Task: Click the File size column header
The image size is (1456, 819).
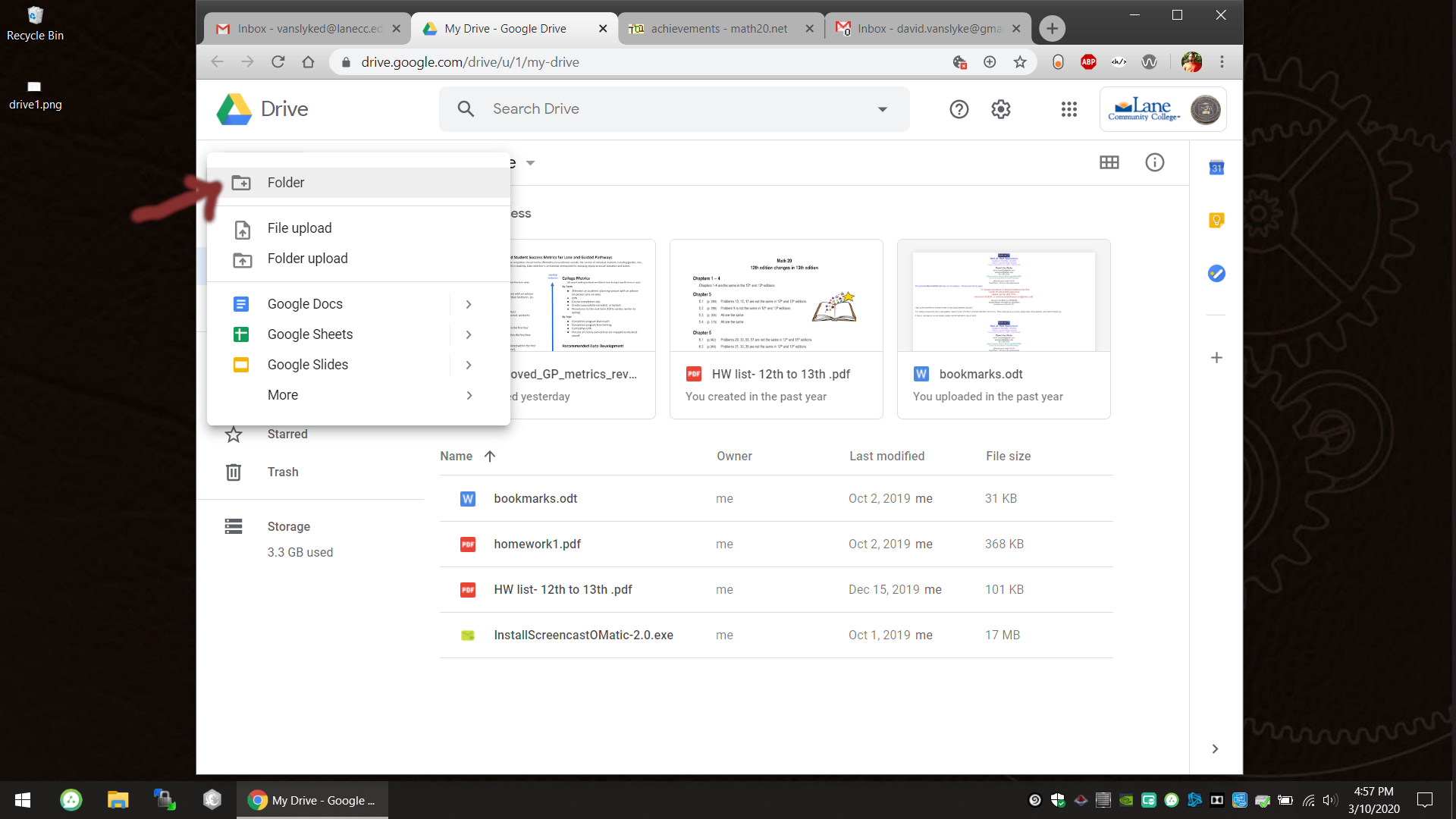Action: coord(1008,456)
